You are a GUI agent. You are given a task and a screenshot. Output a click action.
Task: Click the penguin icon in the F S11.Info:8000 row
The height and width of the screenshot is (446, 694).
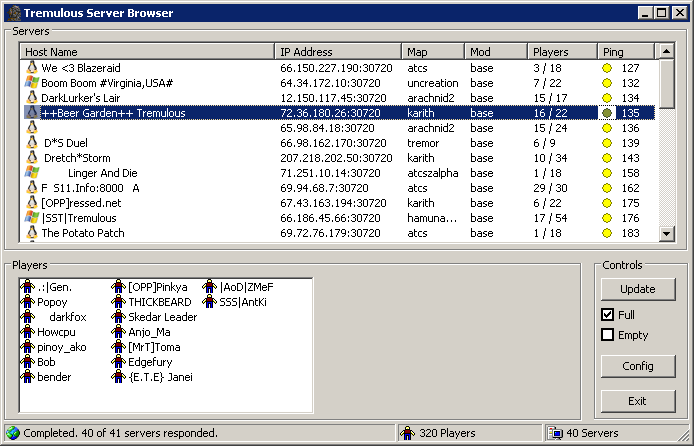31,188
